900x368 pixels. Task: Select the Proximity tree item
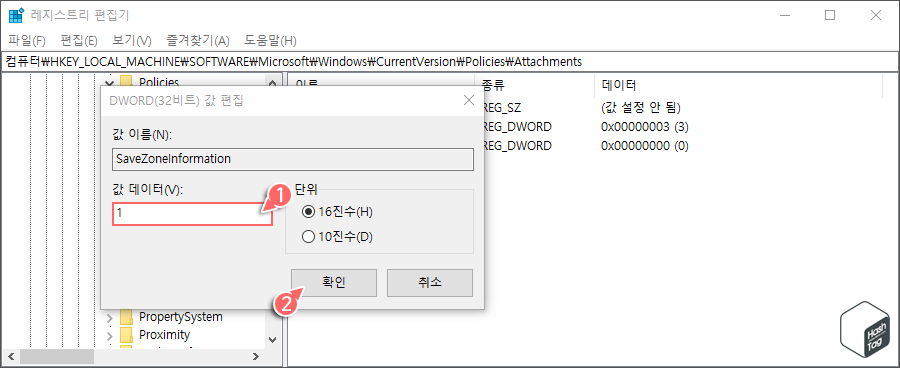pos(164,334)
